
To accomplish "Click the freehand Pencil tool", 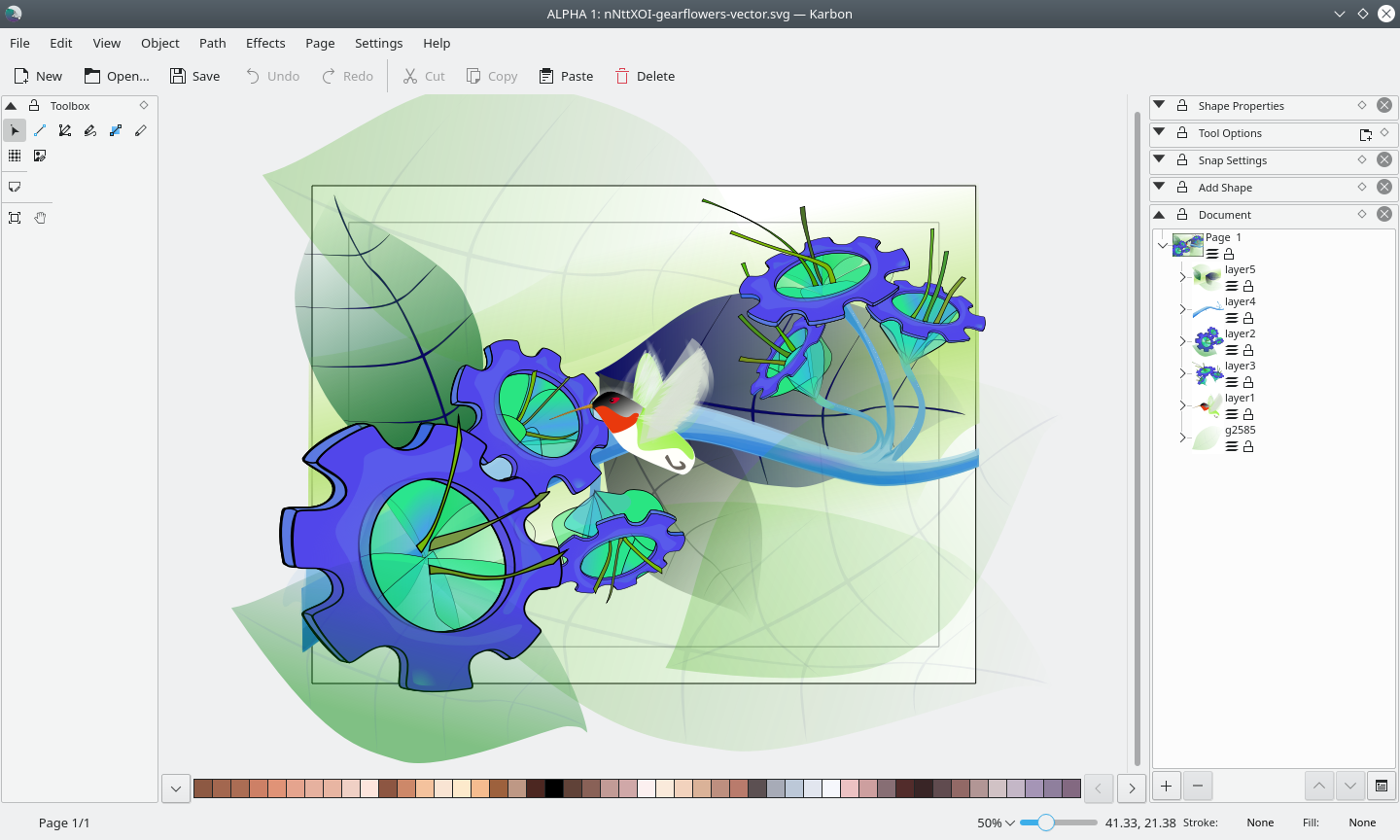I will [x=141, y=130].
